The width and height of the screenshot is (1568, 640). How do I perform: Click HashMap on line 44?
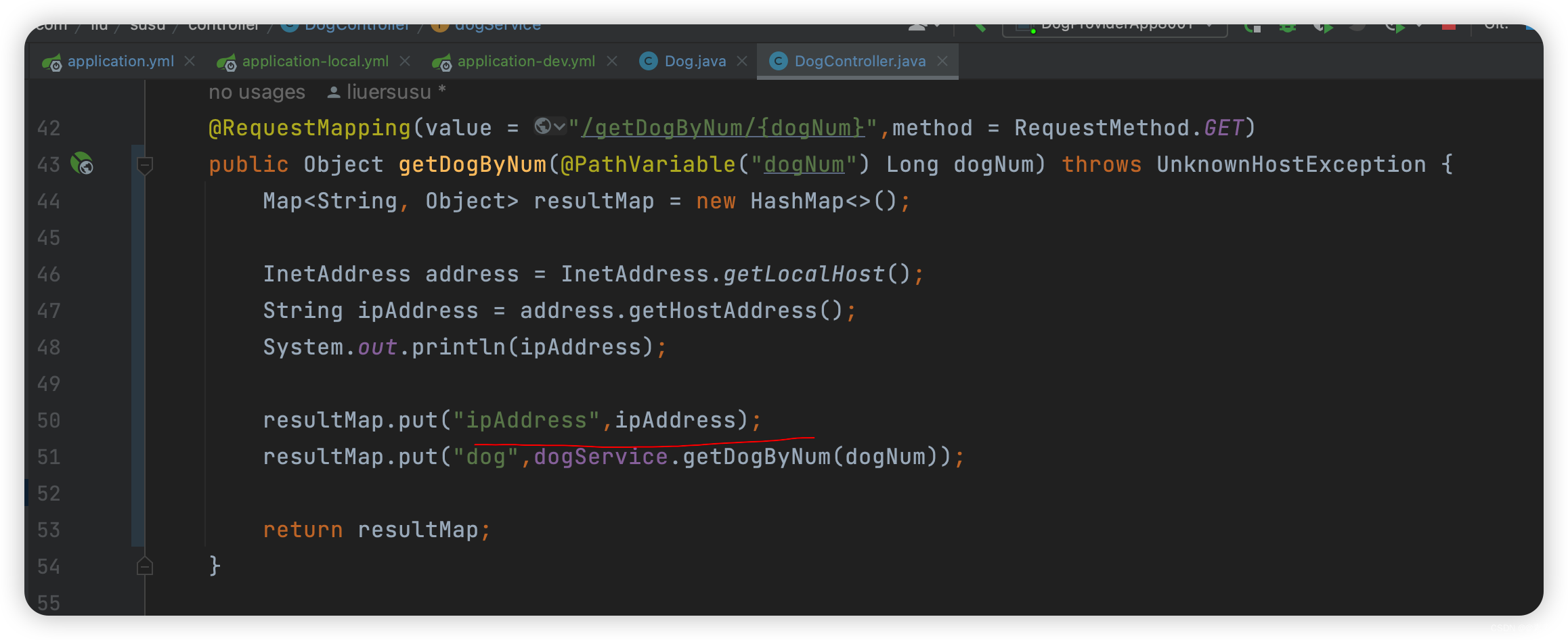click(x=797, y=201)
